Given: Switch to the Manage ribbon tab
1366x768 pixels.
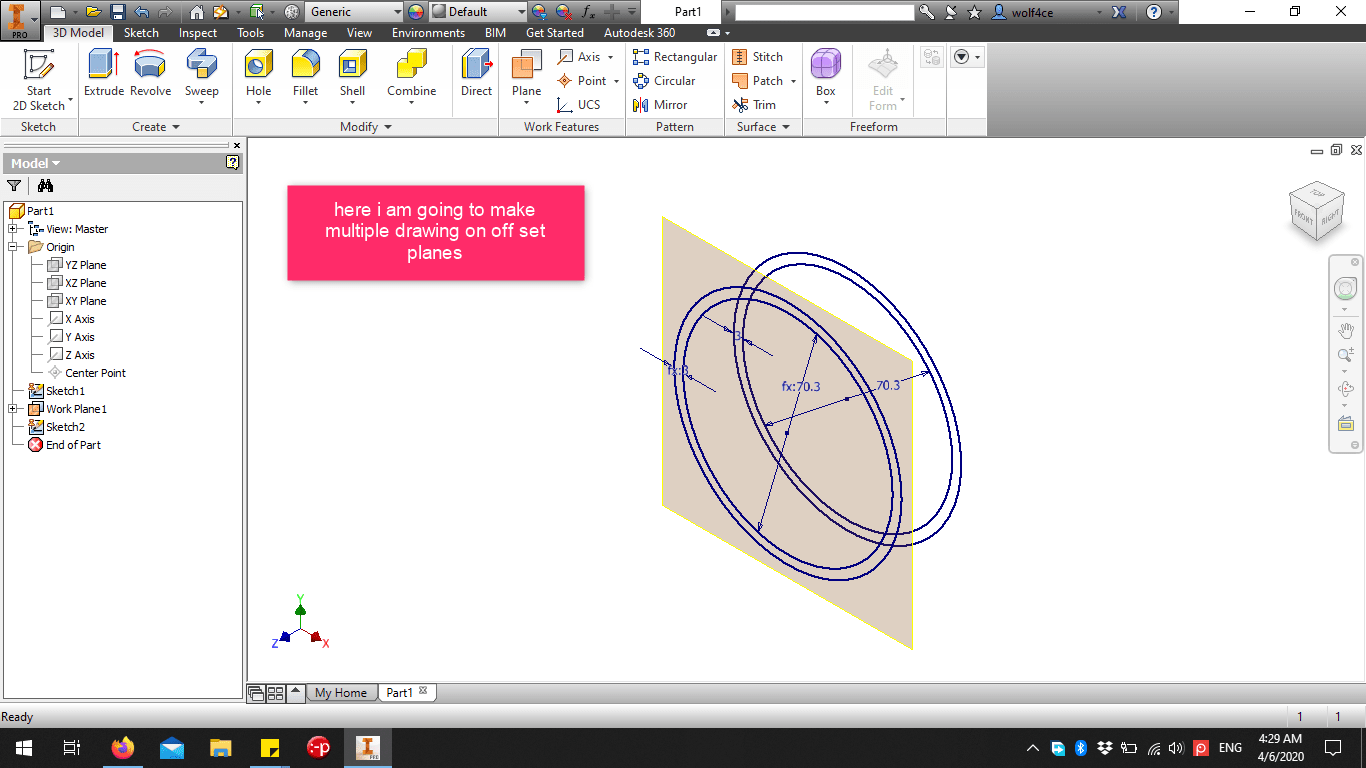Looking at the screenshot, I should click(x=305, y=33).
